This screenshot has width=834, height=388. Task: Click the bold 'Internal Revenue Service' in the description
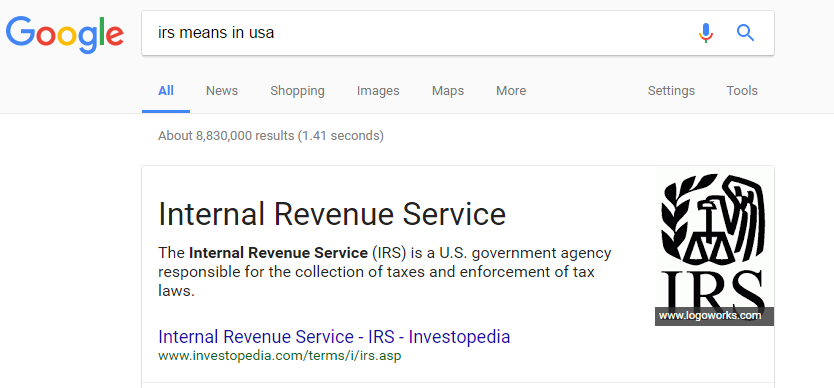(278, 253)
